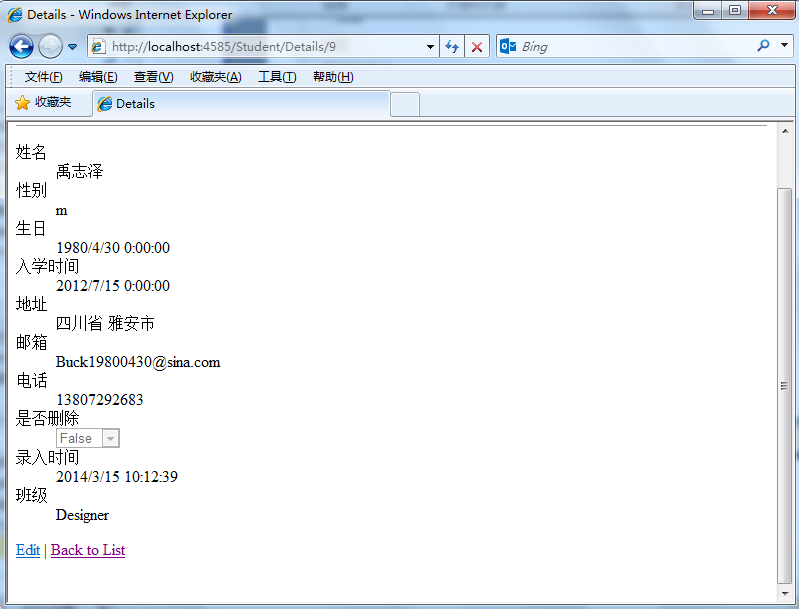Click the 姓名 field label
This screenshot has height=609, width=799.
[x=31, y=152]
